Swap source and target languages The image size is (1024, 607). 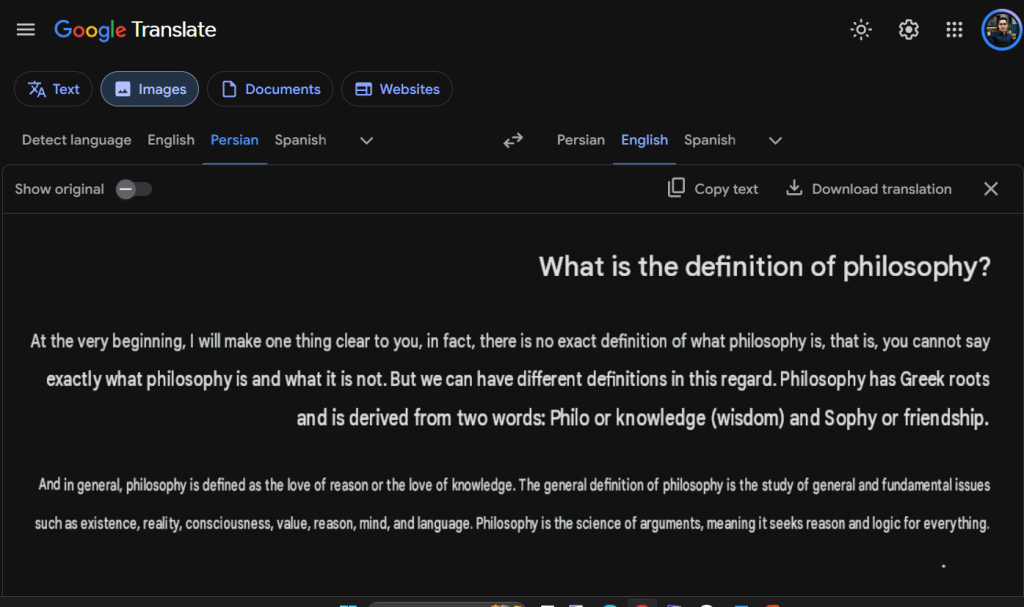(513, 140)
